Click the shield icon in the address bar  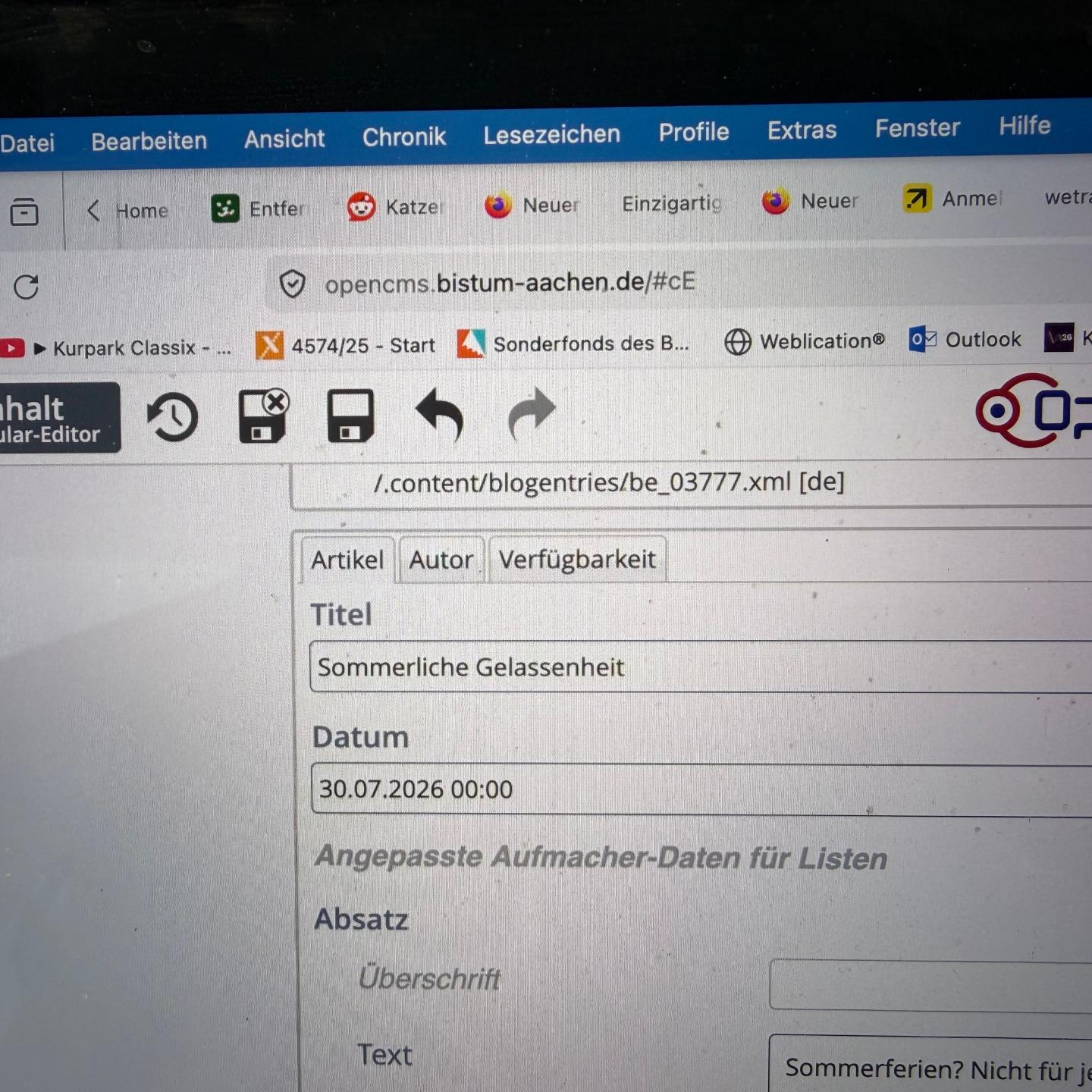tap(292, 284)
